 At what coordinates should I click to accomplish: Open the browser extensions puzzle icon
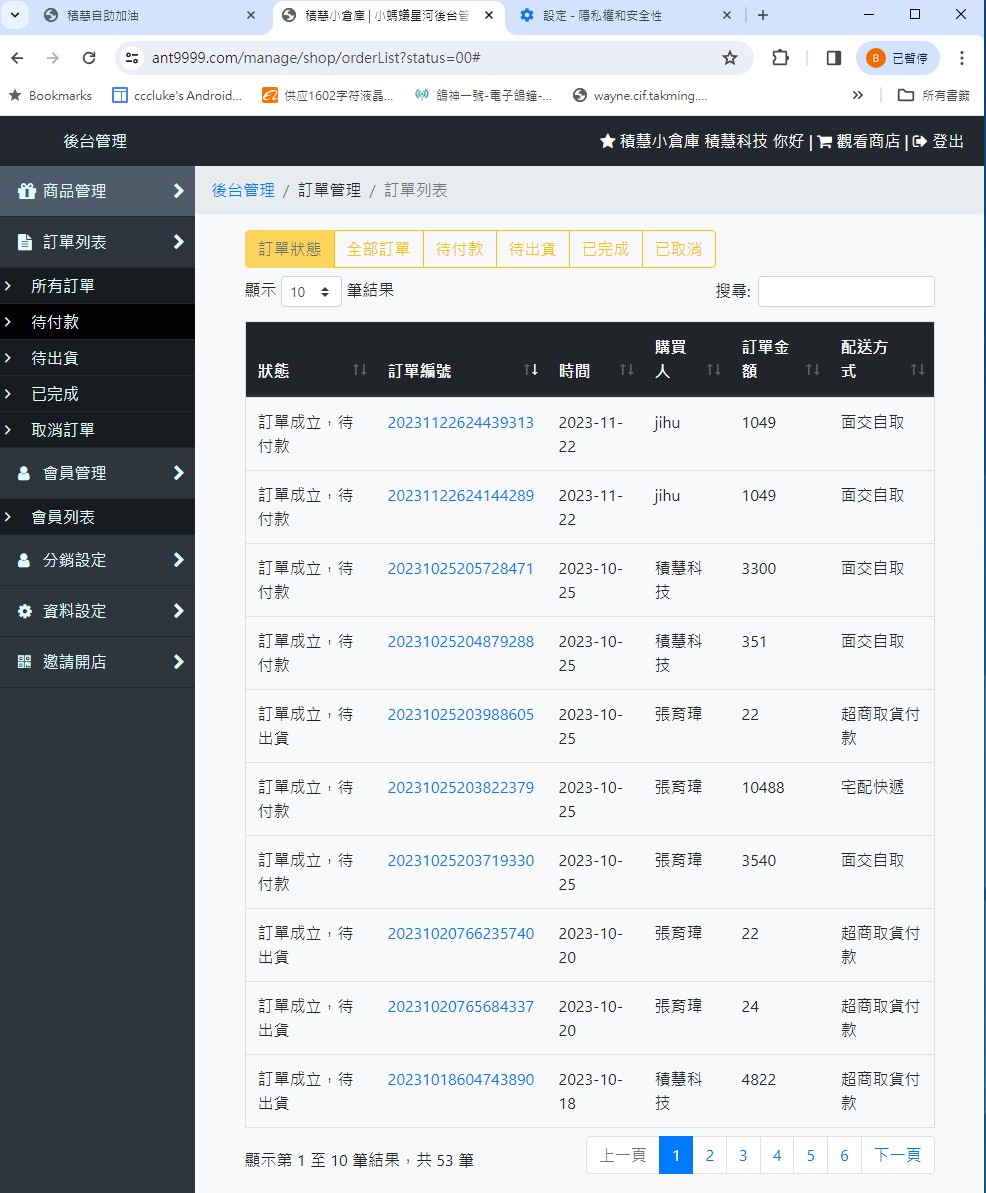pyautogui.click(x=781, y=58)
